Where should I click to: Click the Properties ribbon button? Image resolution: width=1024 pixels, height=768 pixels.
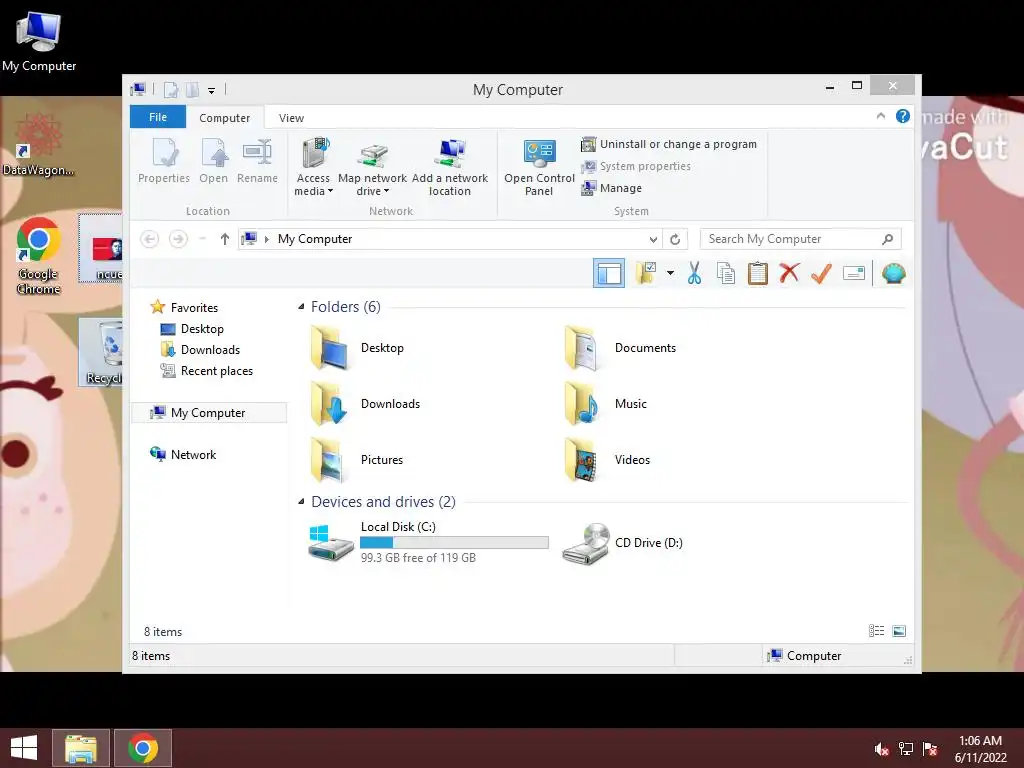tap(164, 161)
